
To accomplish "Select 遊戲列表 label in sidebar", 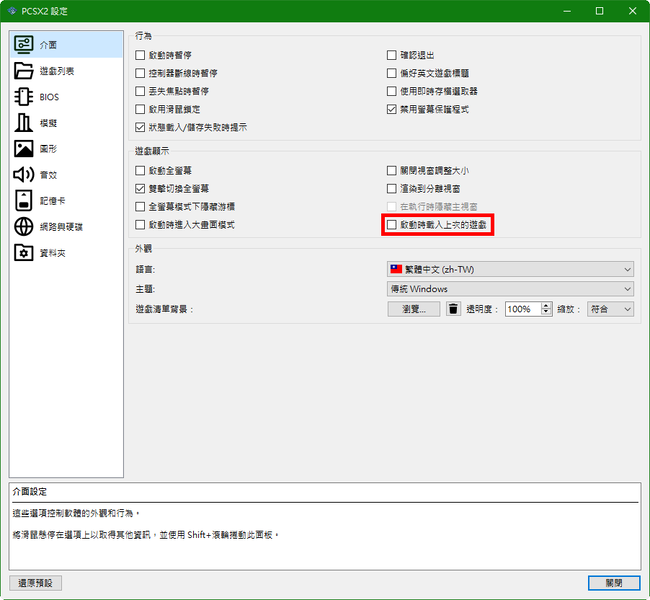I will coord(57,71).
